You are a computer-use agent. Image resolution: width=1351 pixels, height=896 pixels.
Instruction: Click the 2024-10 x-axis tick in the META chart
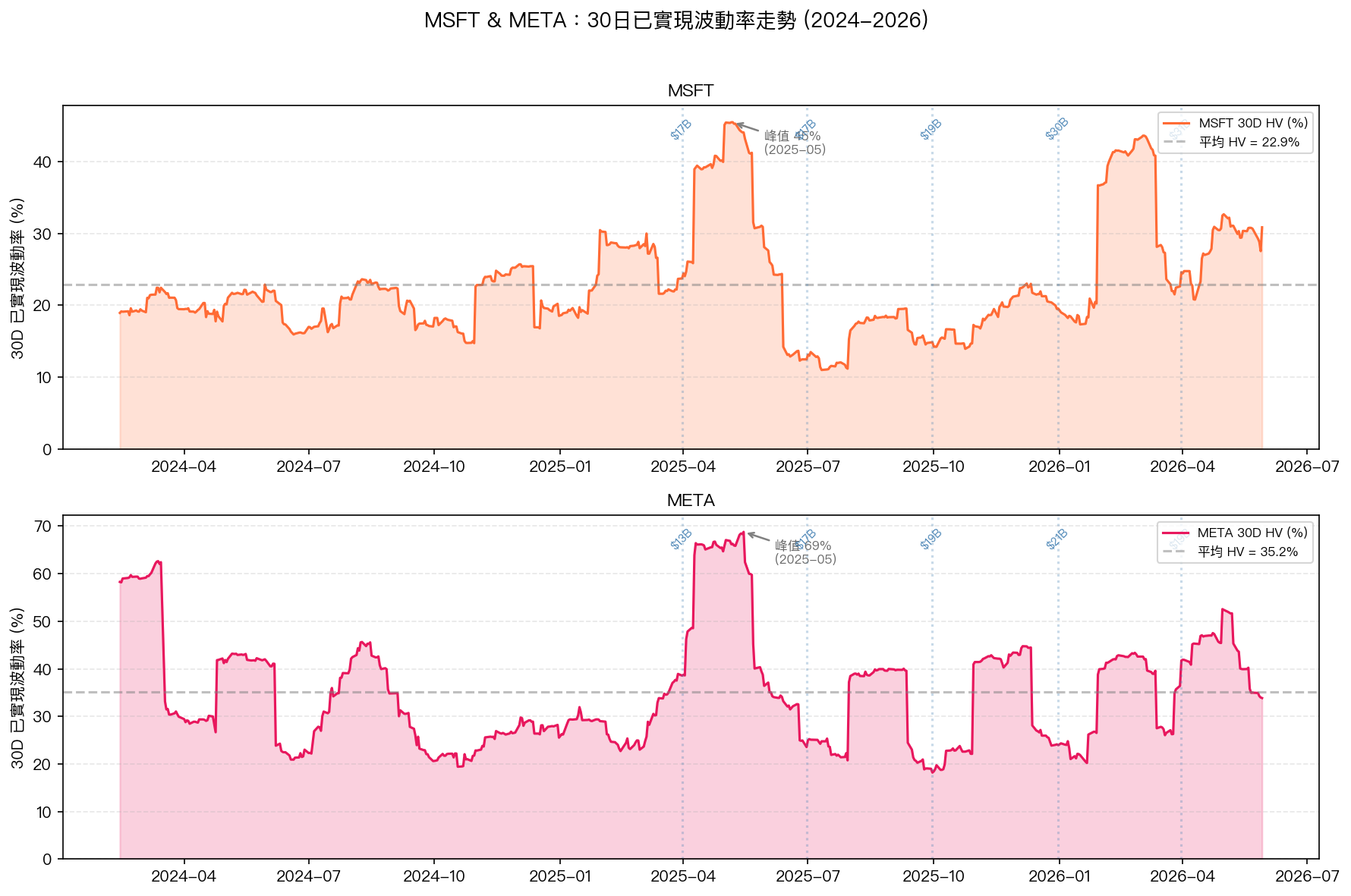pos(435,876)
